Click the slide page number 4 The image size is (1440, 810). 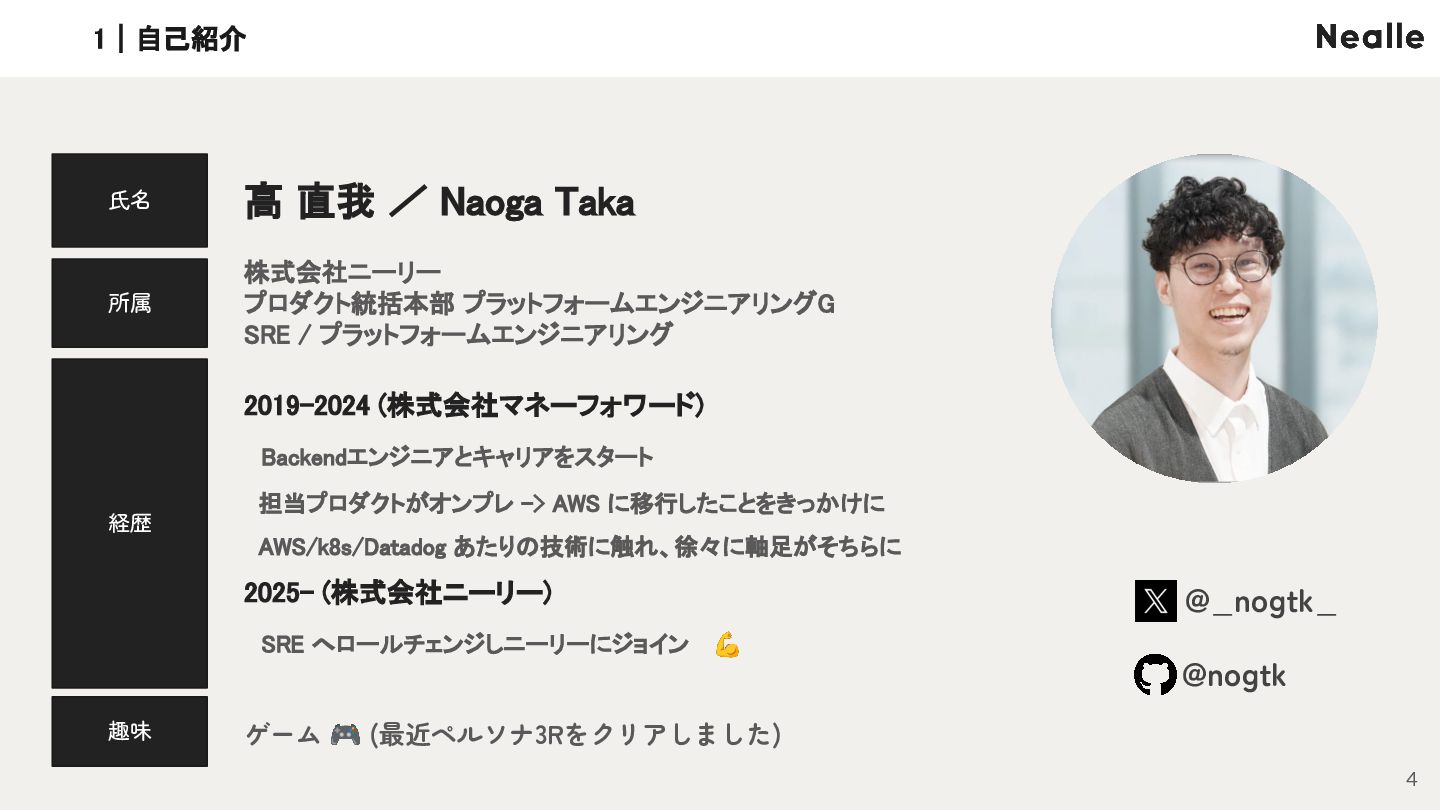(x=1411, y=780)
